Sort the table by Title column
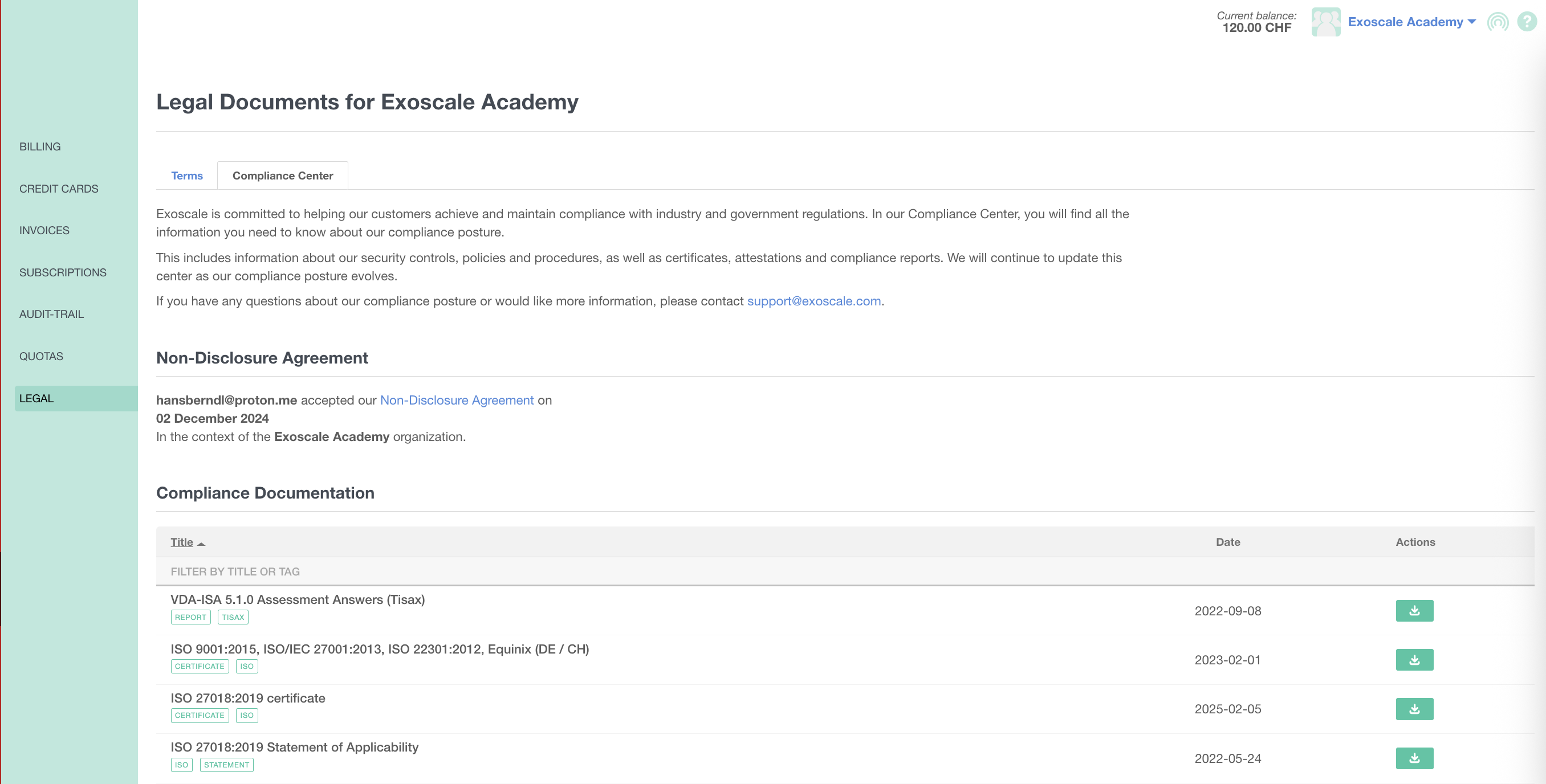 pyautogui.click(x=182, y=542)
